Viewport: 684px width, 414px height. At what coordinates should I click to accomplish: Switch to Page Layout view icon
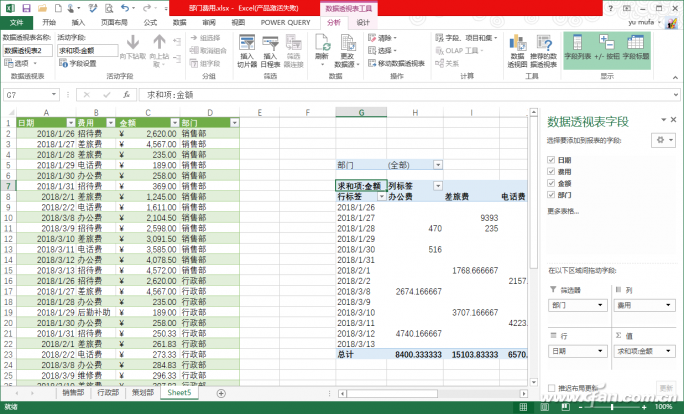tap(545, 407)
